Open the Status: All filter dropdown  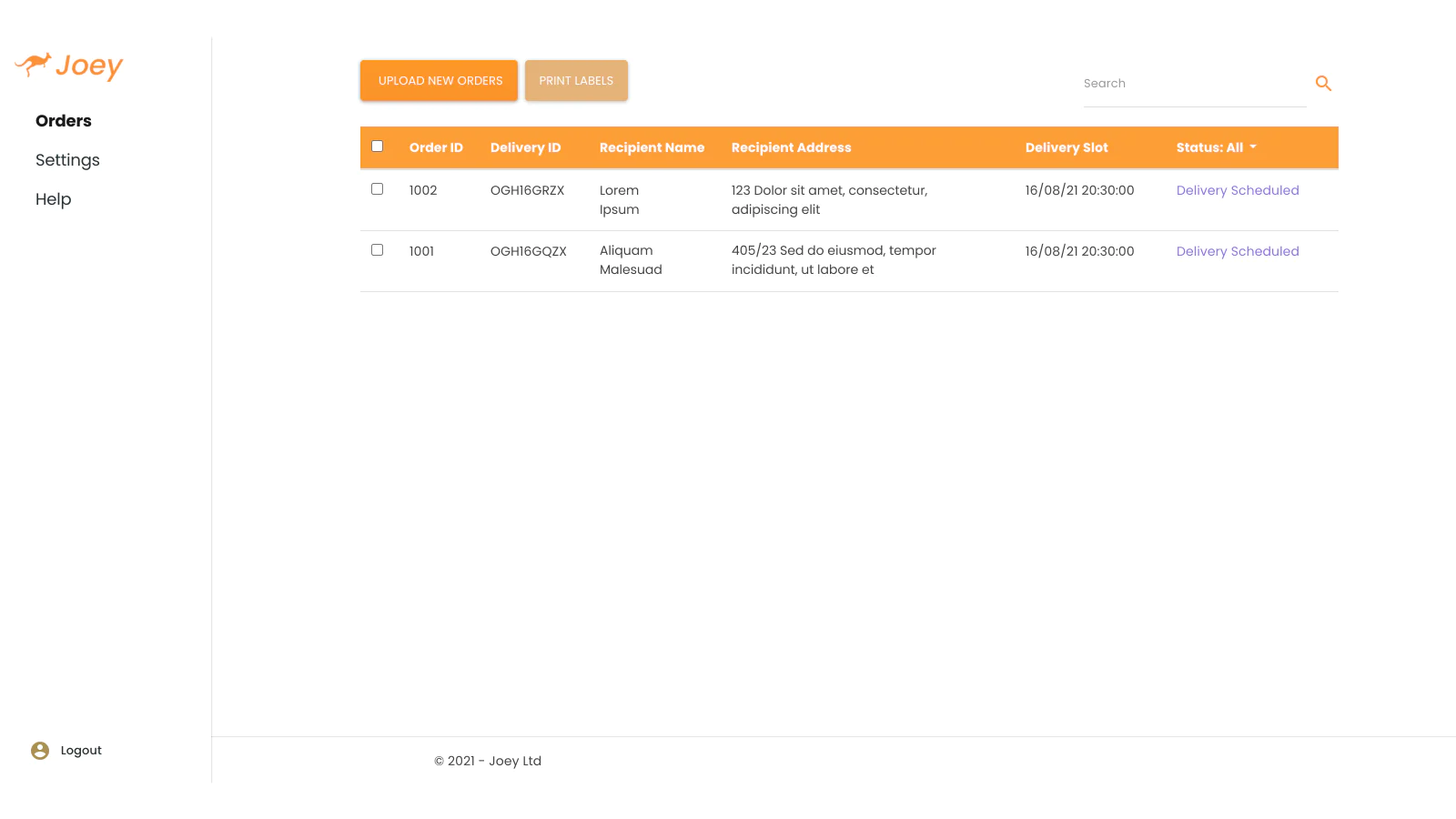tap(1216, 147)
